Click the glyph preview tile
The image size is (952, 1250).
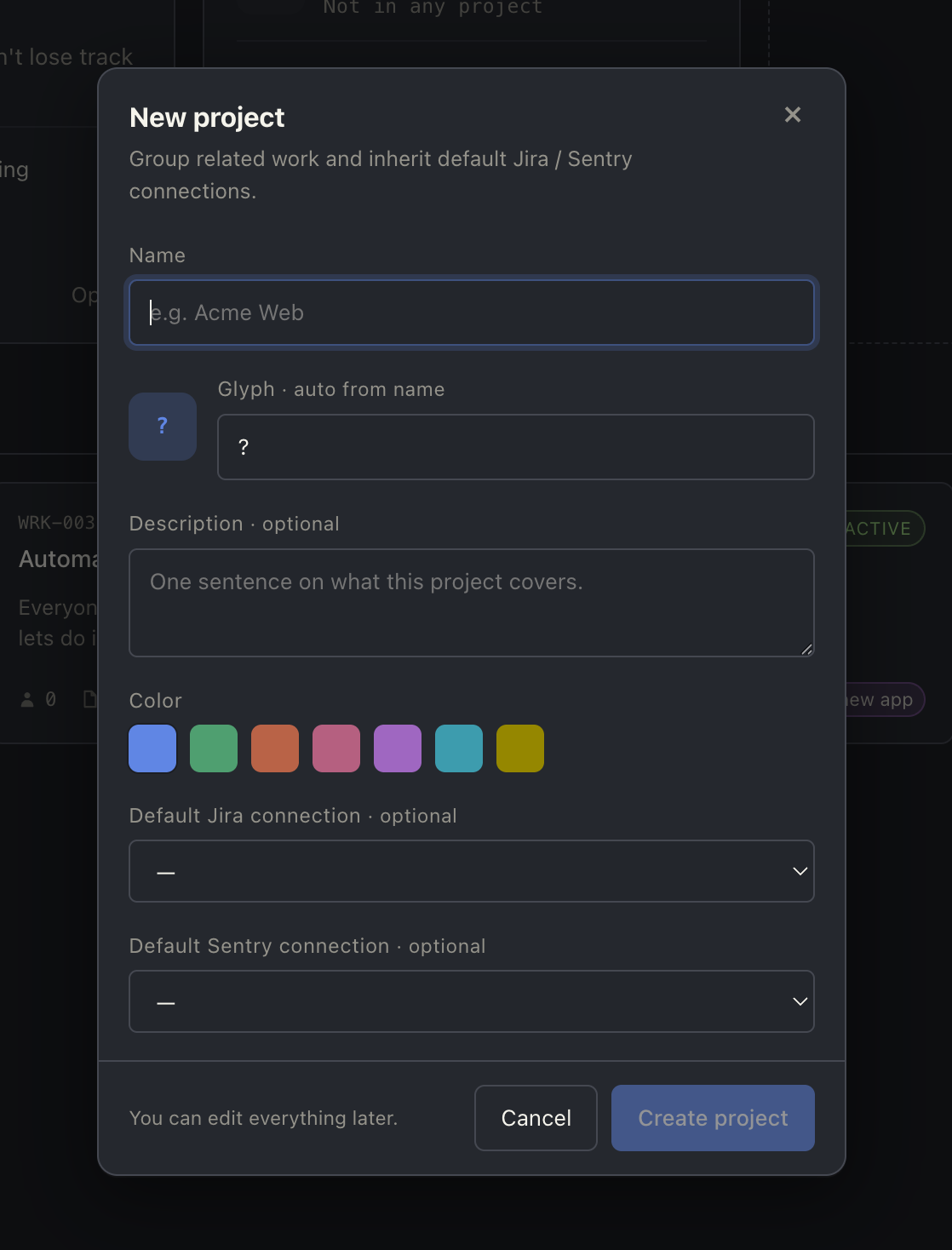click(x=163, y=427)
